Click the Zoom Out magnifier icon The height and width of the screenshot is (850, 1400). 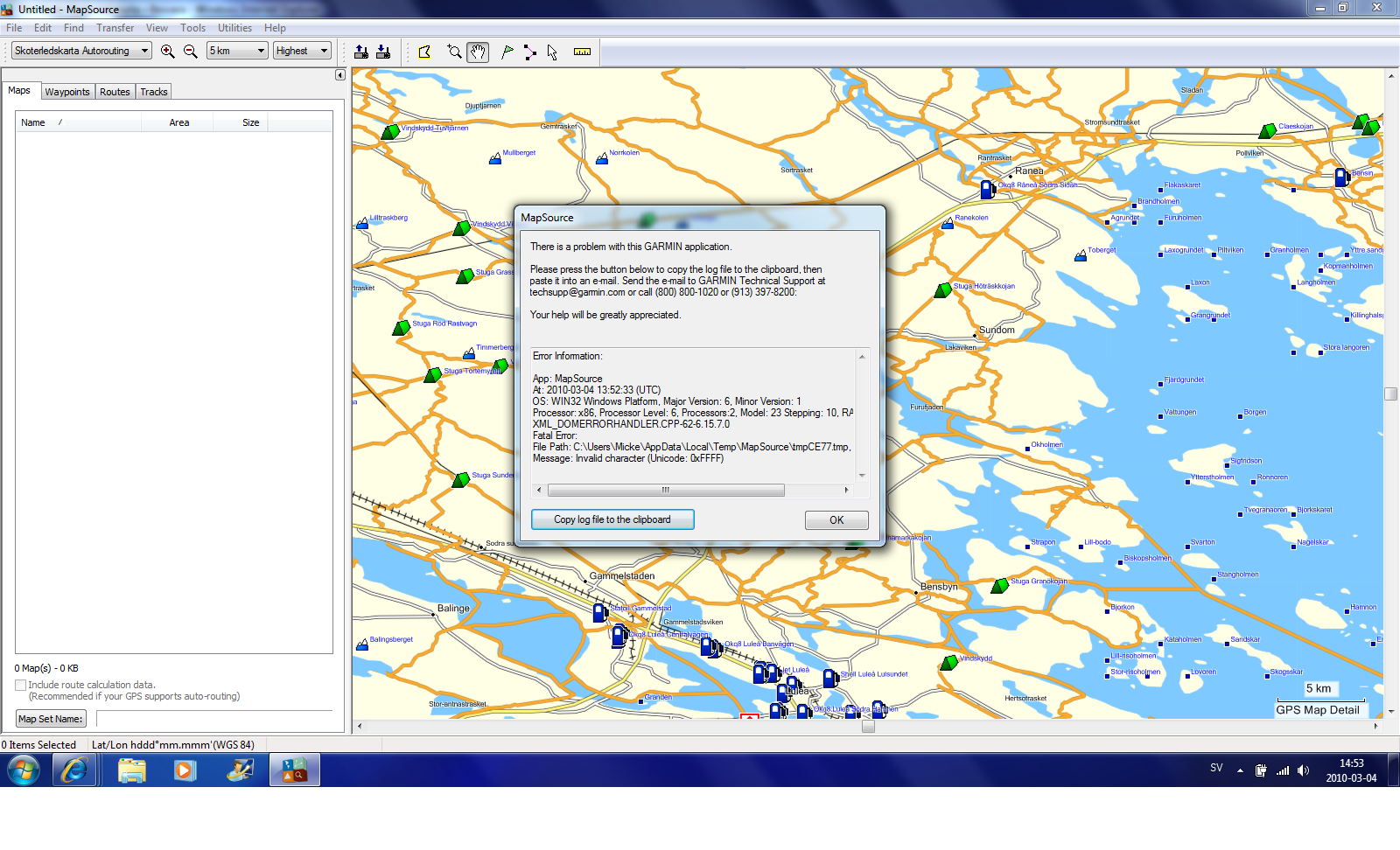tap(191, 52)
